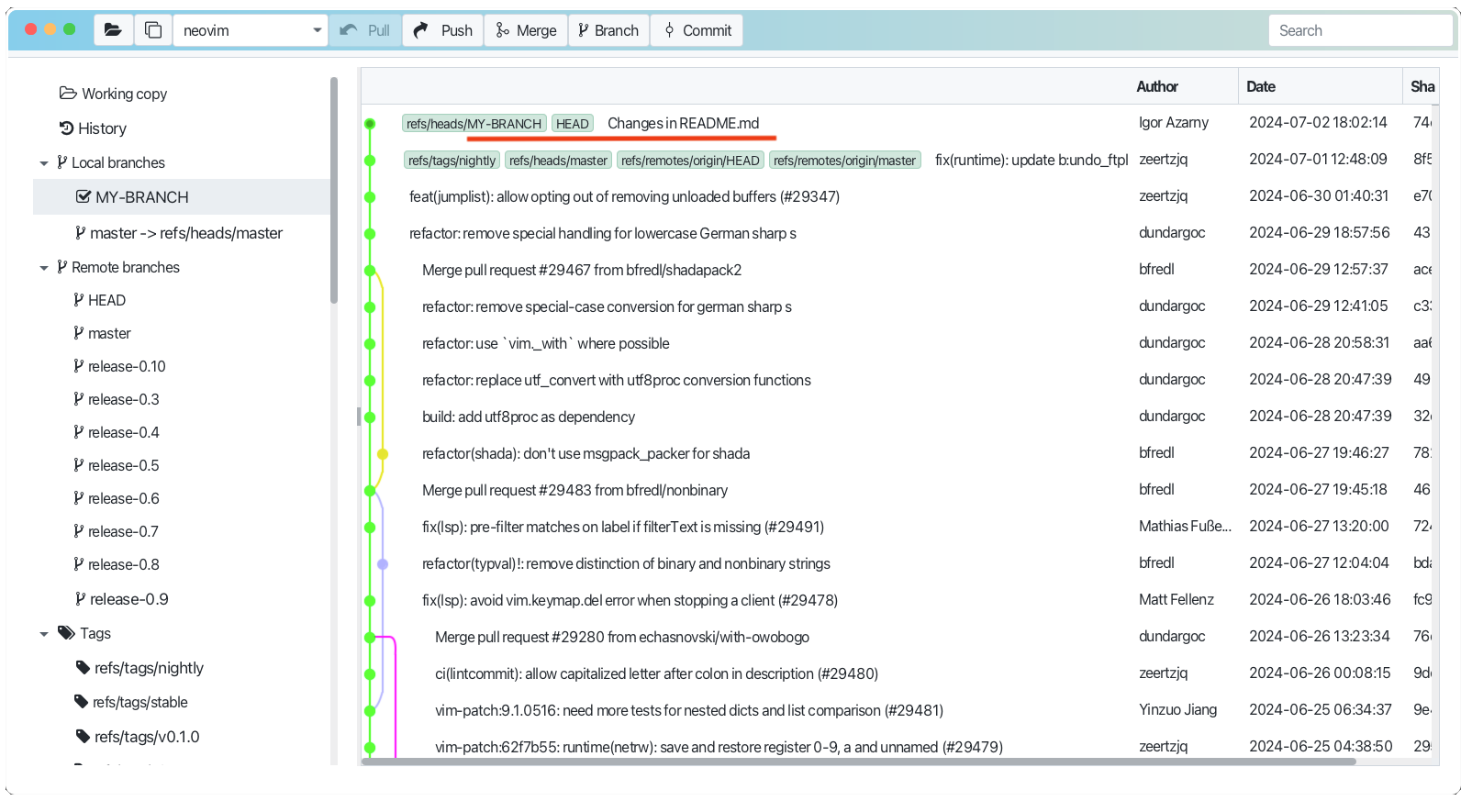Click the tag icon beside refs/tags/stable
1472x812 pixels.
[81, 702]
